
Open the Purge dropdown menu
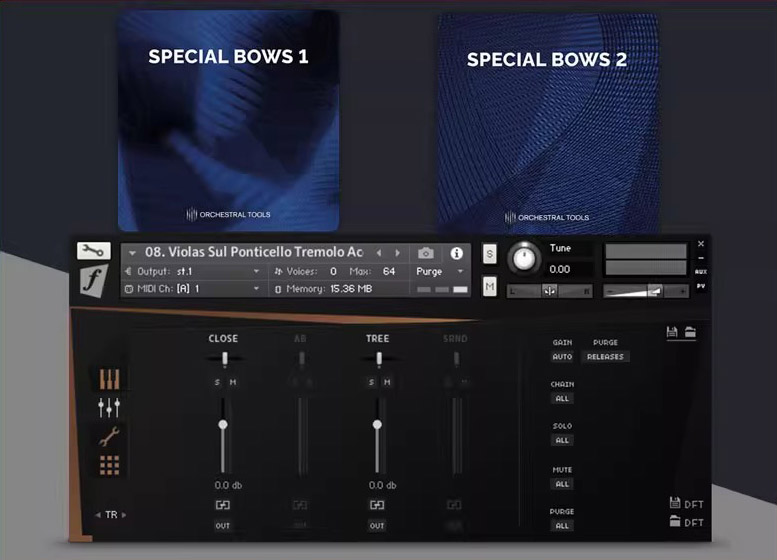pos(440,271)
